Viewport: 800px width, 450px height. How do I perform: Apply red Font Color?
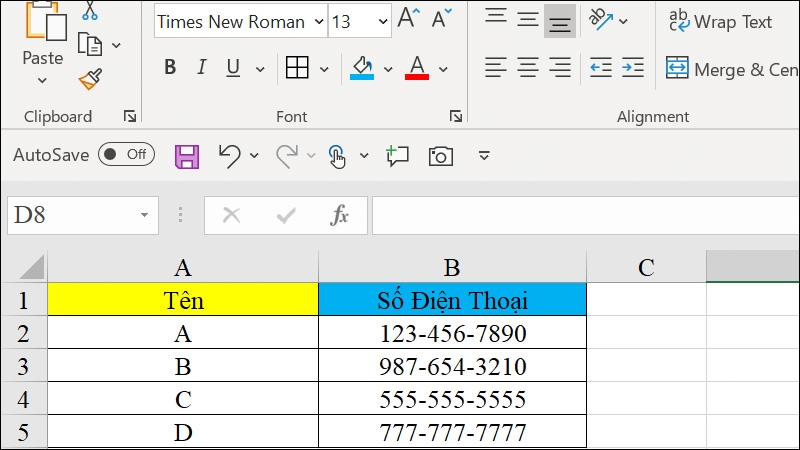click(417, 68)
